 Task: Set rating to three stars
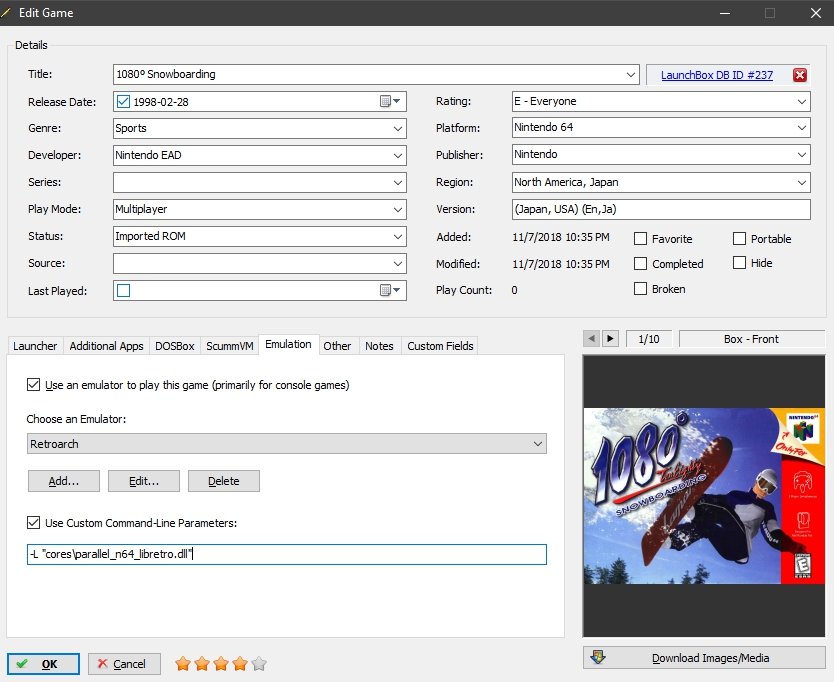[x=221, y=663]
